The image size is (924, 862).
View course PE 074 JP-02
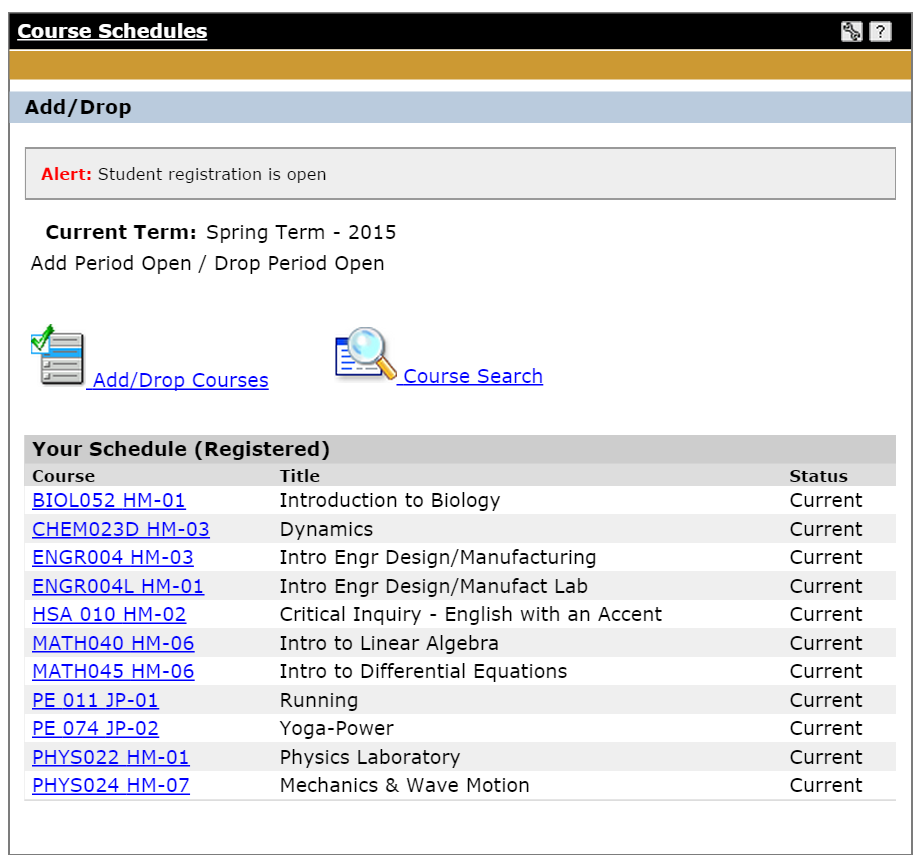95,729
